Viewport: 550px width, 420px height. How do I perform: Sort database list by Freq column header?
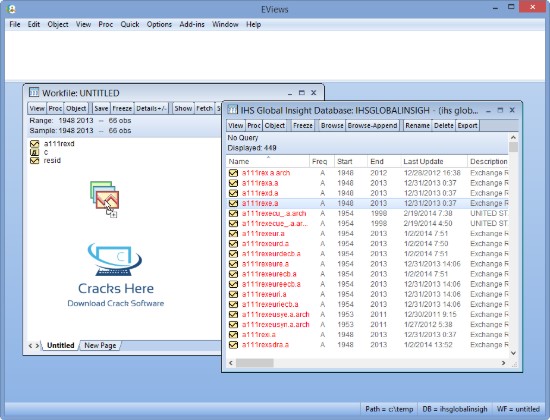[322, 161]
